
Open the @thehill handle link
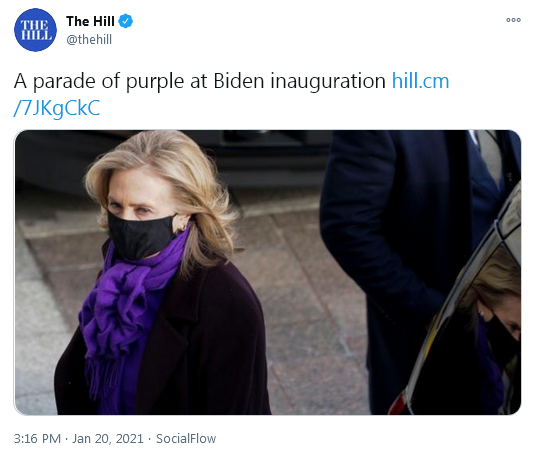tap(89, 40)
